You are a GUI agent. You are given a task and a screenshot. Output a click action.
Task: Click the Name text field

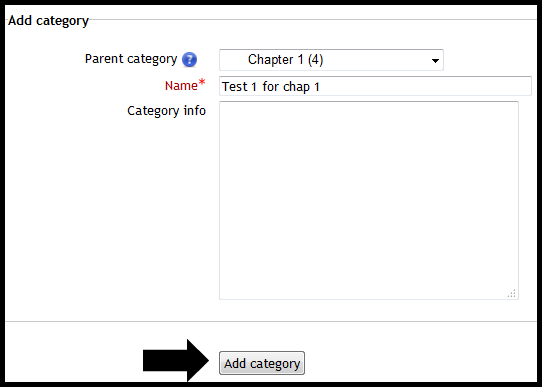375,86
